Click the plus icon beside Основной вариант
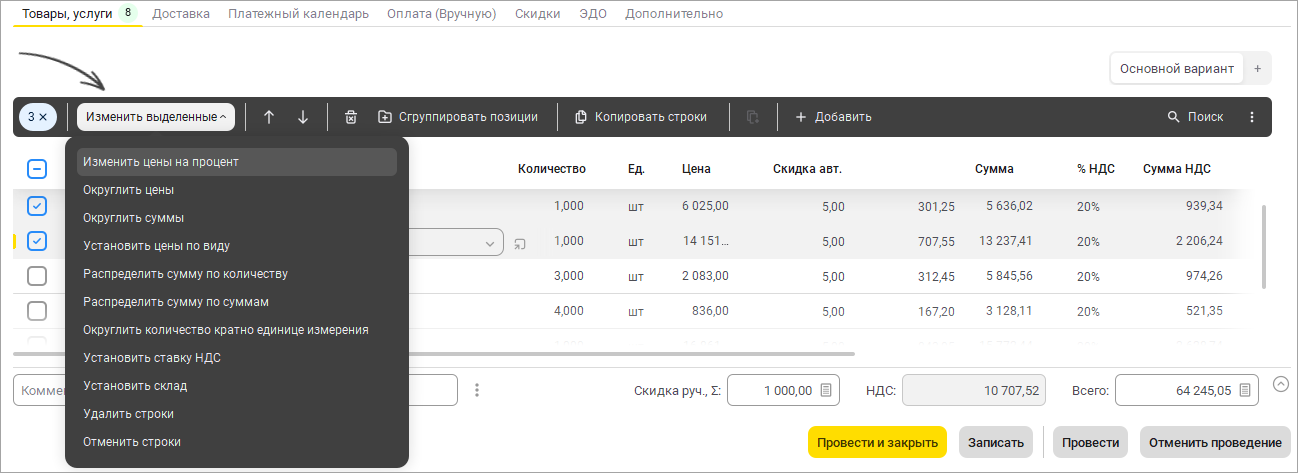The width and height of the screenshot is (1298, 473). click(1258, 69)
